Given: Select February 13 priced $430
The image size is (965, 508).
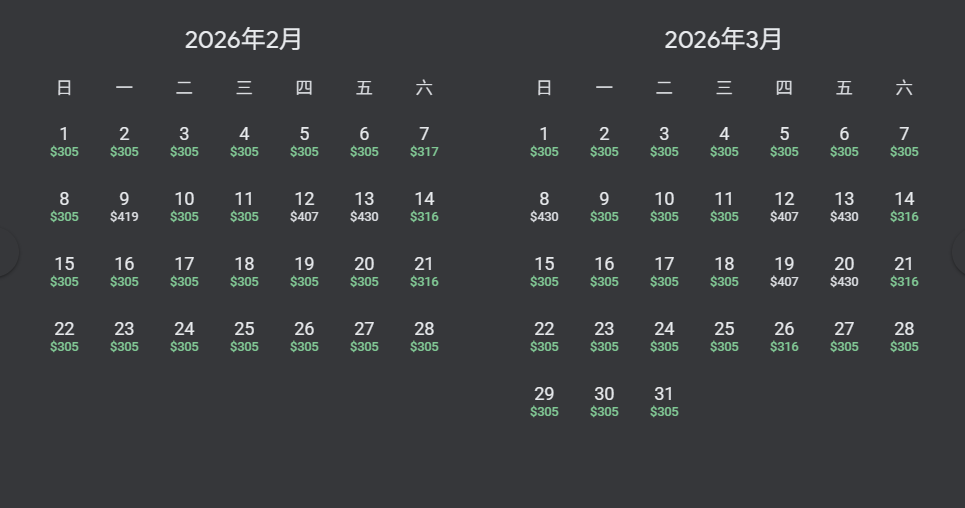Looking at the screenshot, I should pyautogui.click(x=364, y=206).
